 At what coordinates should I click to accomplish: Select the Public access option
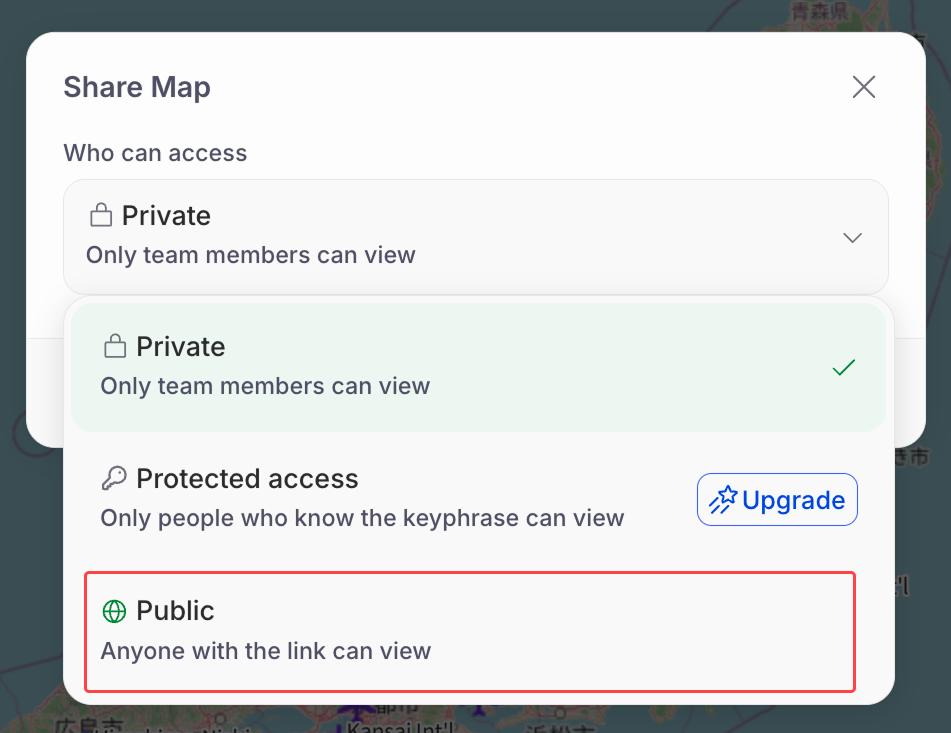470,631
